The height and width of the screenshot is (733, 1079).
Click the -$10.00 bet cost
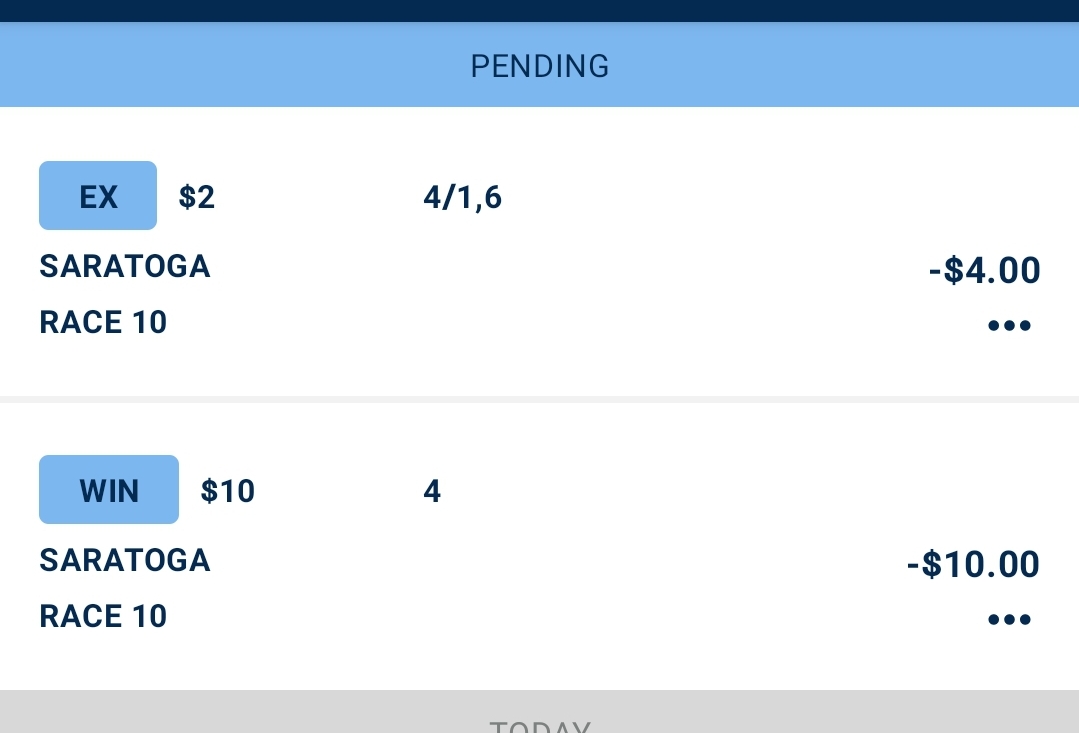973,564
